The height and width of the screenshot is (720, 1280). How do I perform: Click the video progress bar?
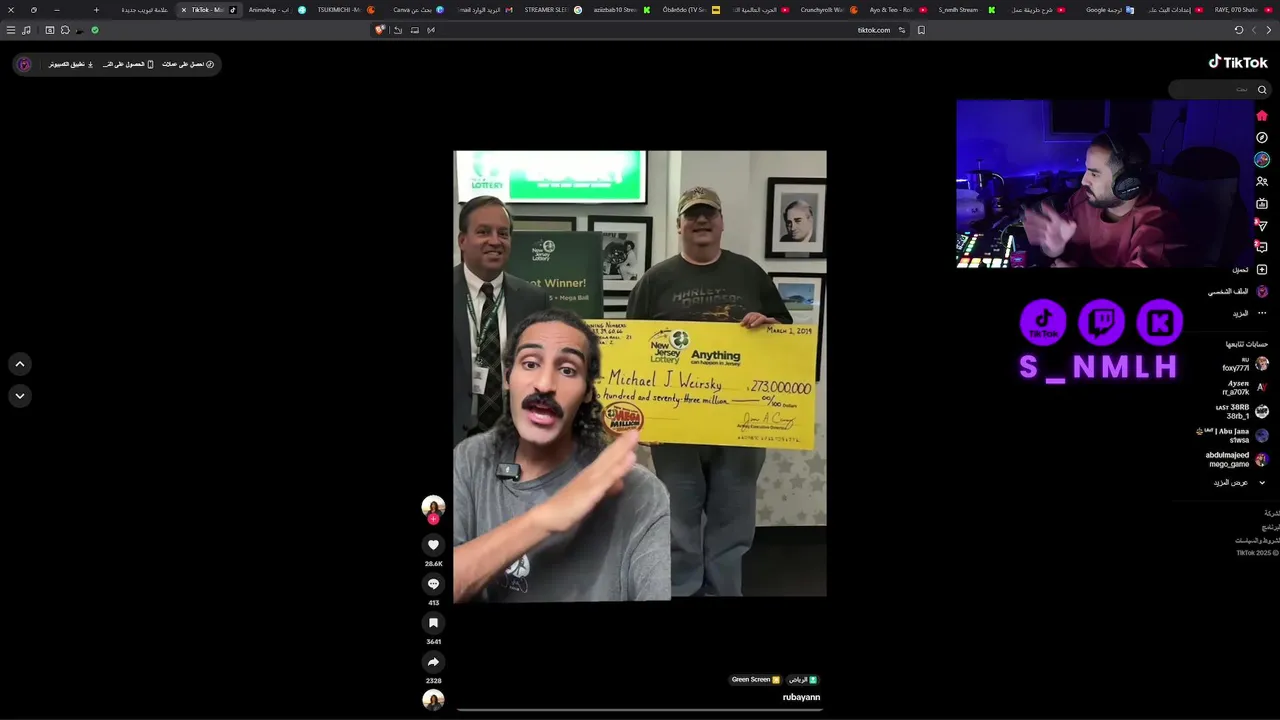pyautogui.click(x=640, y=710)
